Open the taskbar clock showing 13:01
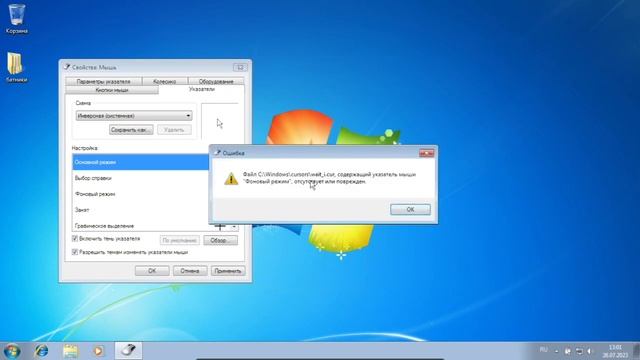This screenshot has height=360, width=640. point(615,351)
